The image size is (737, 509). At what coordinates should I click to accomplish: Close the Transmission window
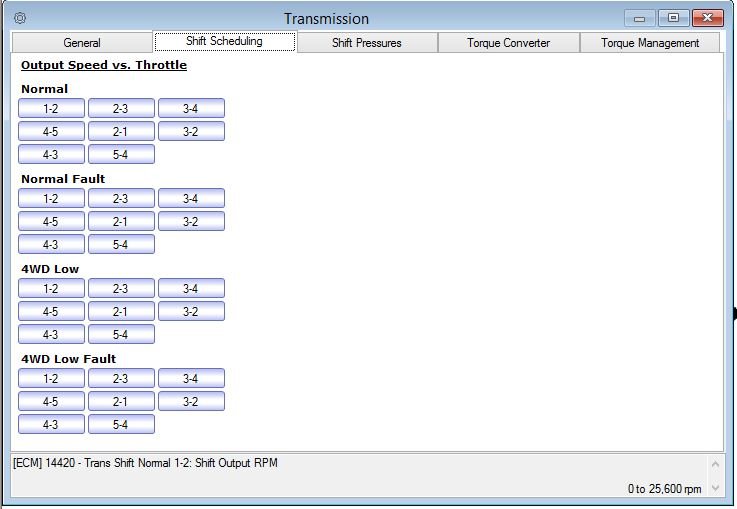coord(707,18)
